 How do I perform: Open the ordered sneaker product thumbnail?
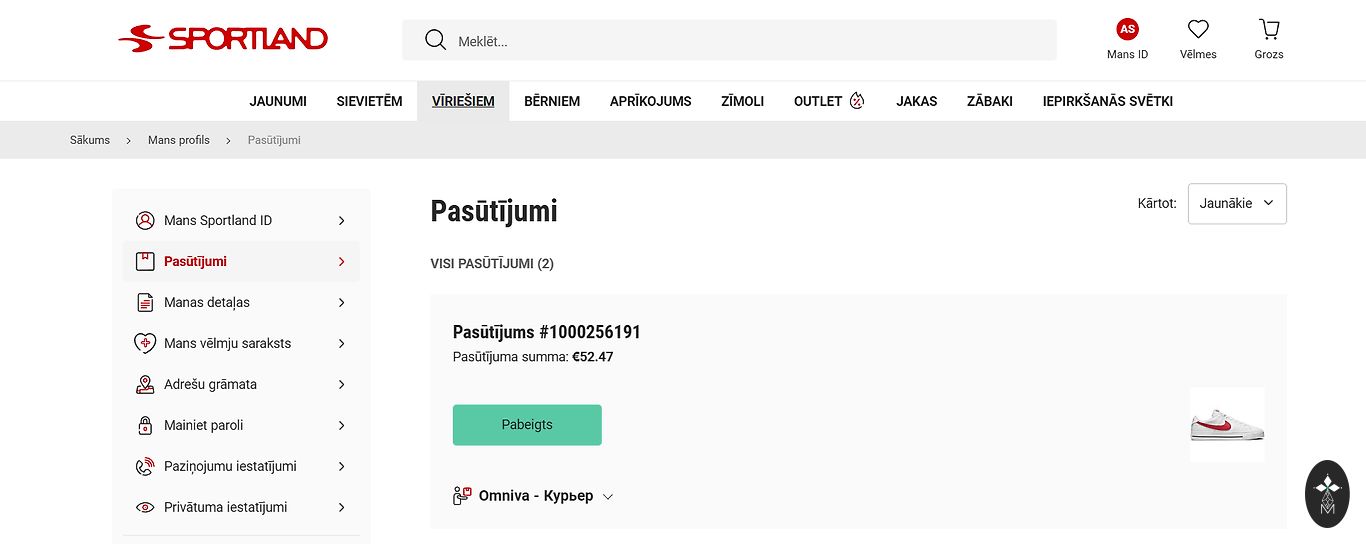point(1227,425)
